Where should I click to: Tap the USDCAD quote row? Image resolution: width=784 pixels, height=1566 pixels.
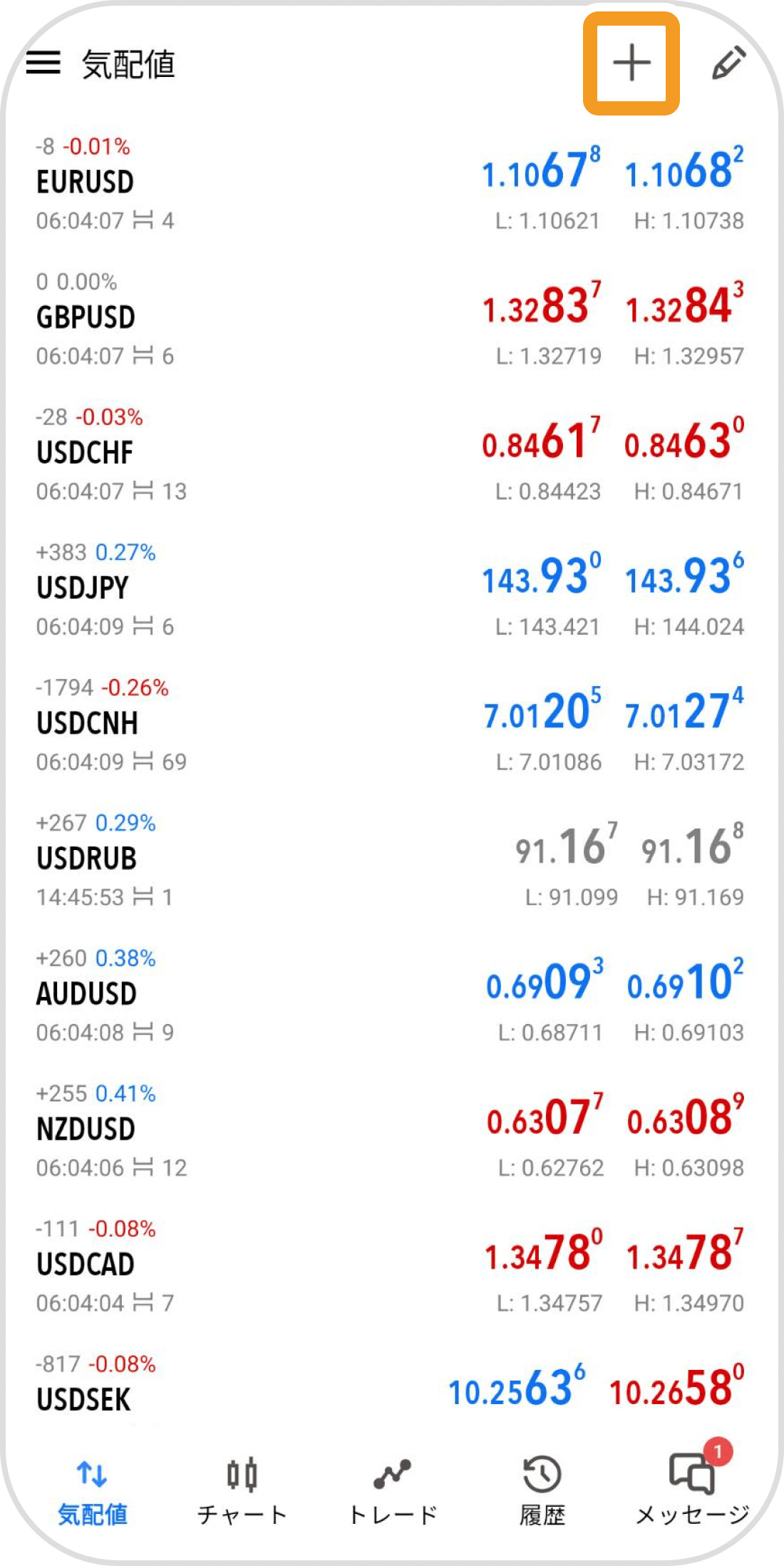(392, 1266)
